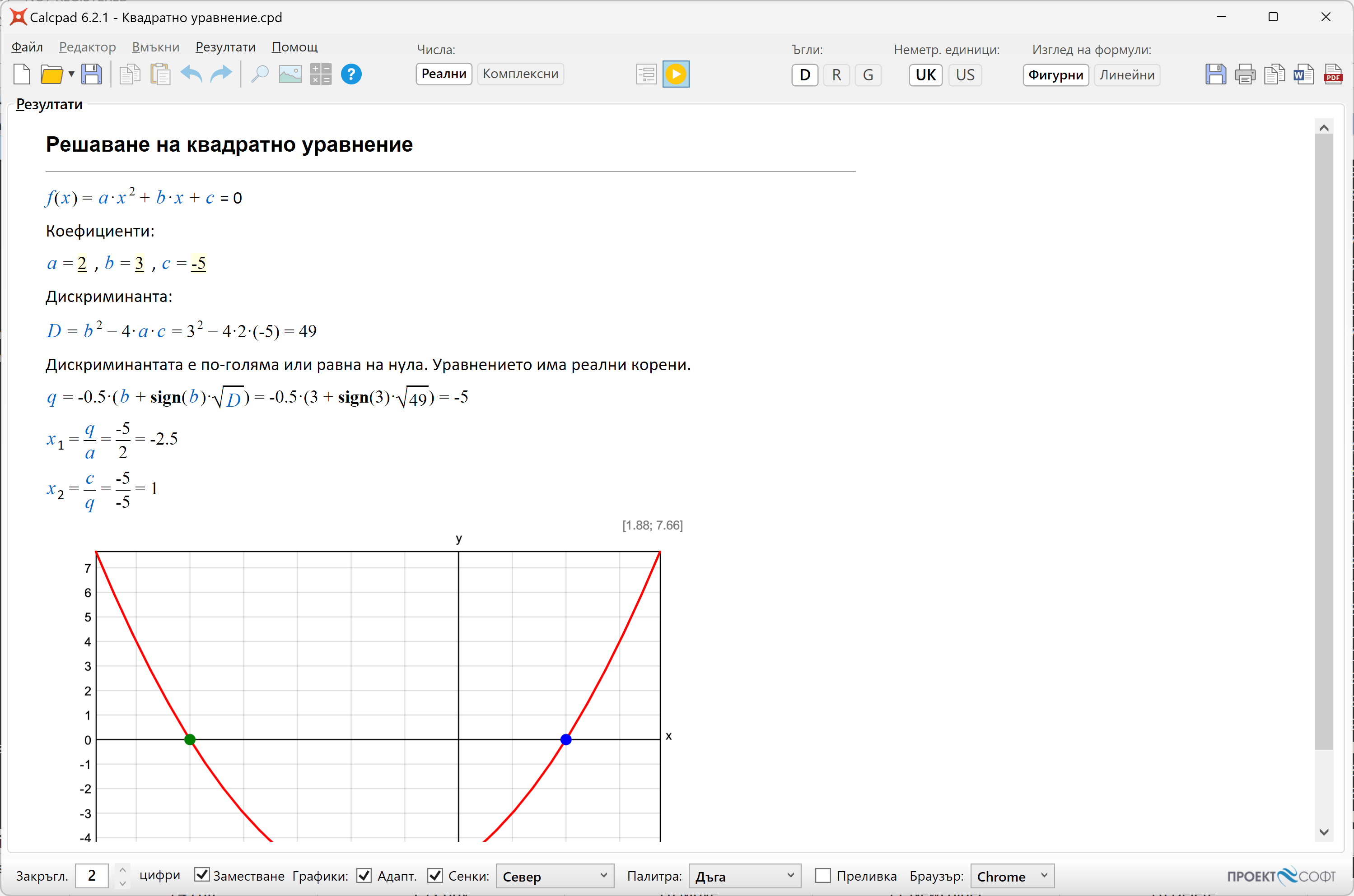Click the results vertical scrollbar thumb
This screenshot has width=1354, height=896.
point(1323,441)
